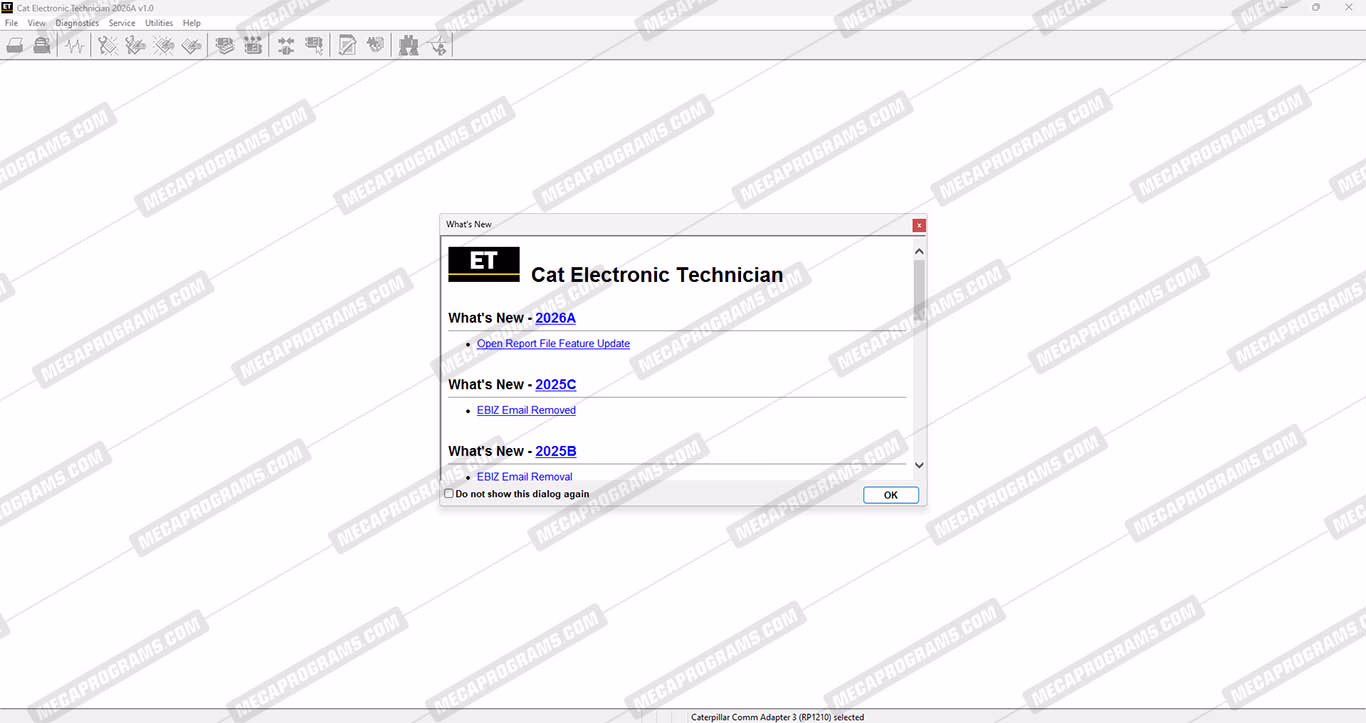Open the Logged Diagnostic Codes toolbar icon
The height and width of the screenshot is (723, 1366).
136,45
